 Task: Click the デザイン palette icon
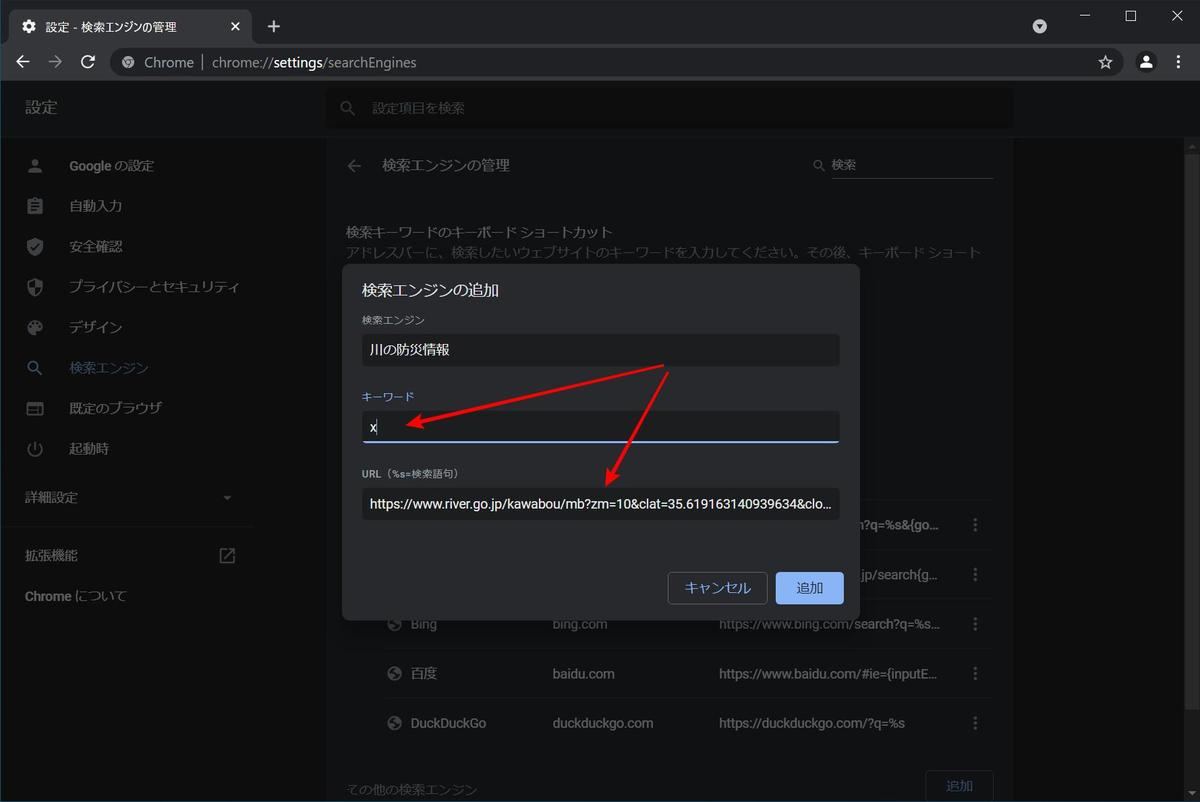click(x=35, y=327)
